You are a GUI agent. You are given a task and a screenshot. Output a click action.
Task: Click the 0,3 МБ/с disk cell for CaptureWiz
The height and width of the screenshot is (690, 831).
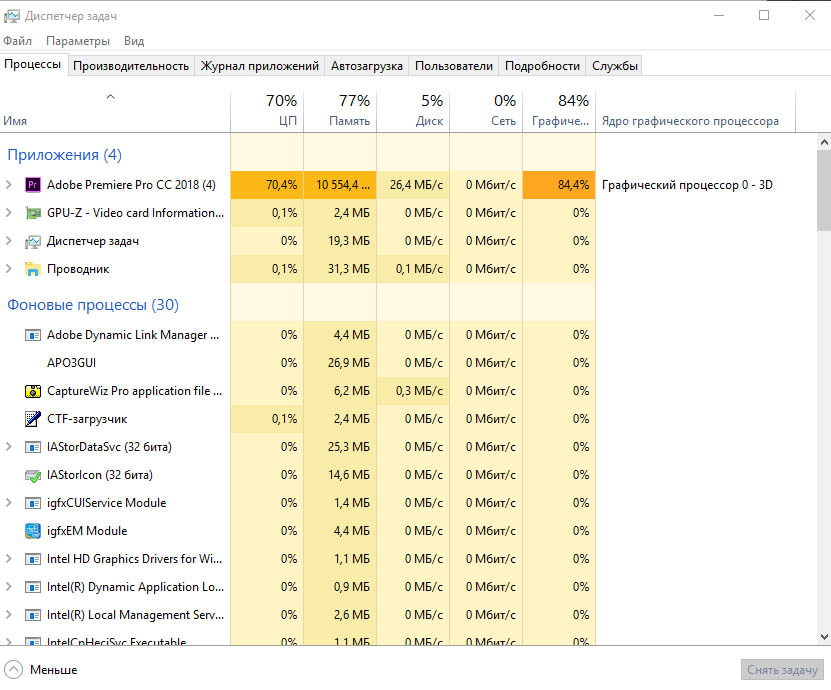pos(413,391)
